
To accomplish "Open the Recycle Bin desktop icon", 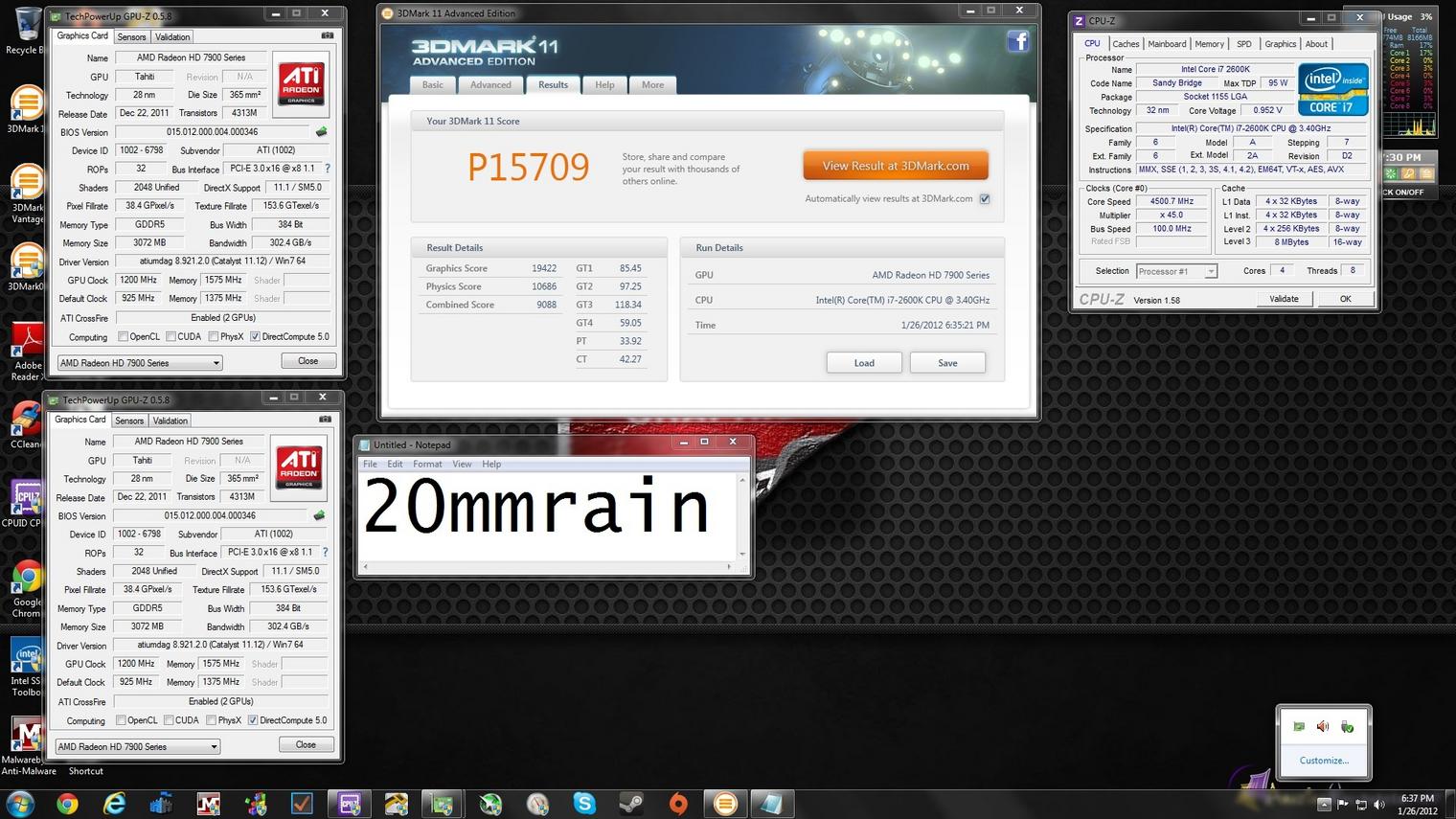I will click(26, 32).
